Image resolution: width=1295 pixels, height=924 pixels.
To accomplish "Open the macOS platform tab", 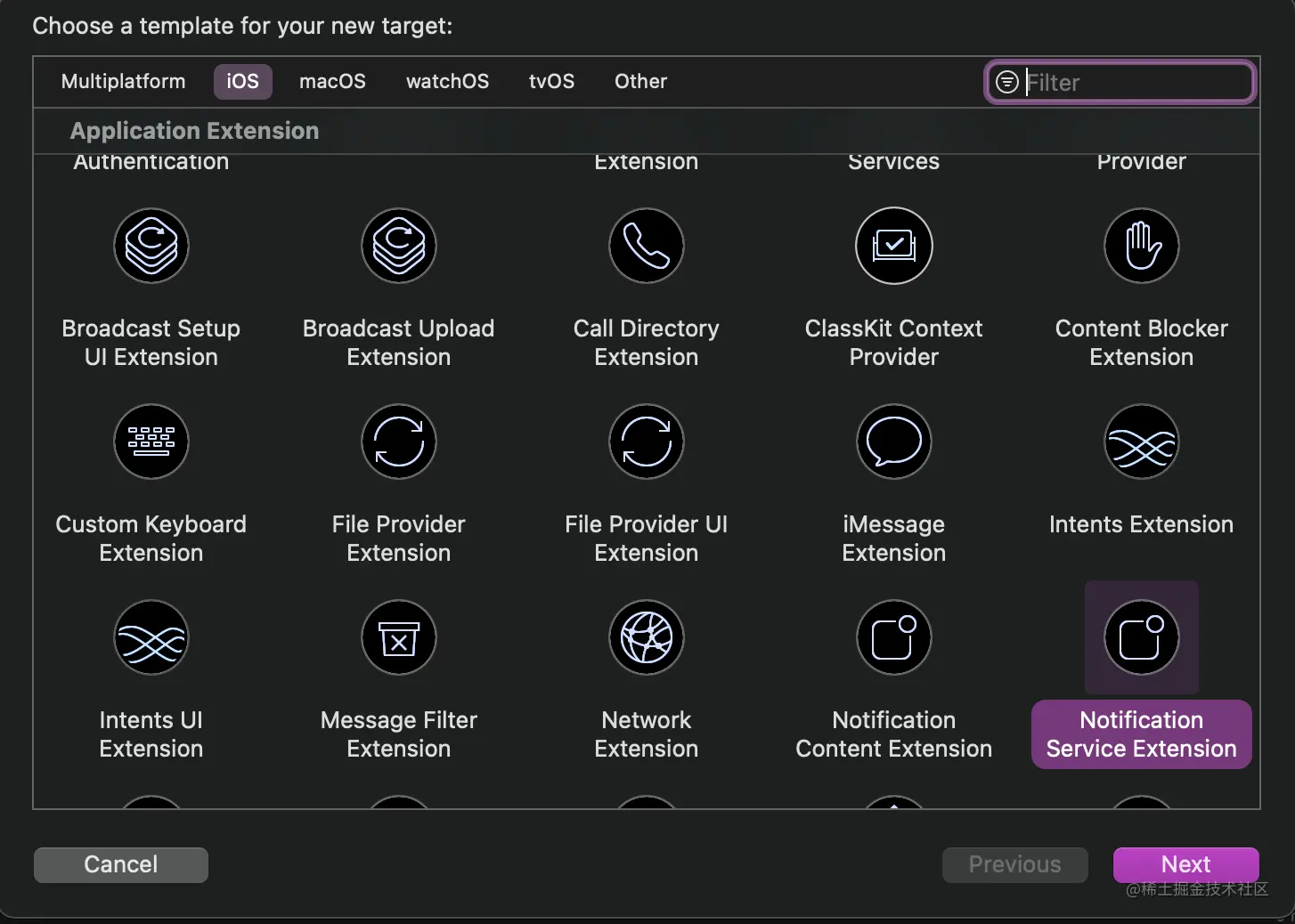I will pos(332,81).
